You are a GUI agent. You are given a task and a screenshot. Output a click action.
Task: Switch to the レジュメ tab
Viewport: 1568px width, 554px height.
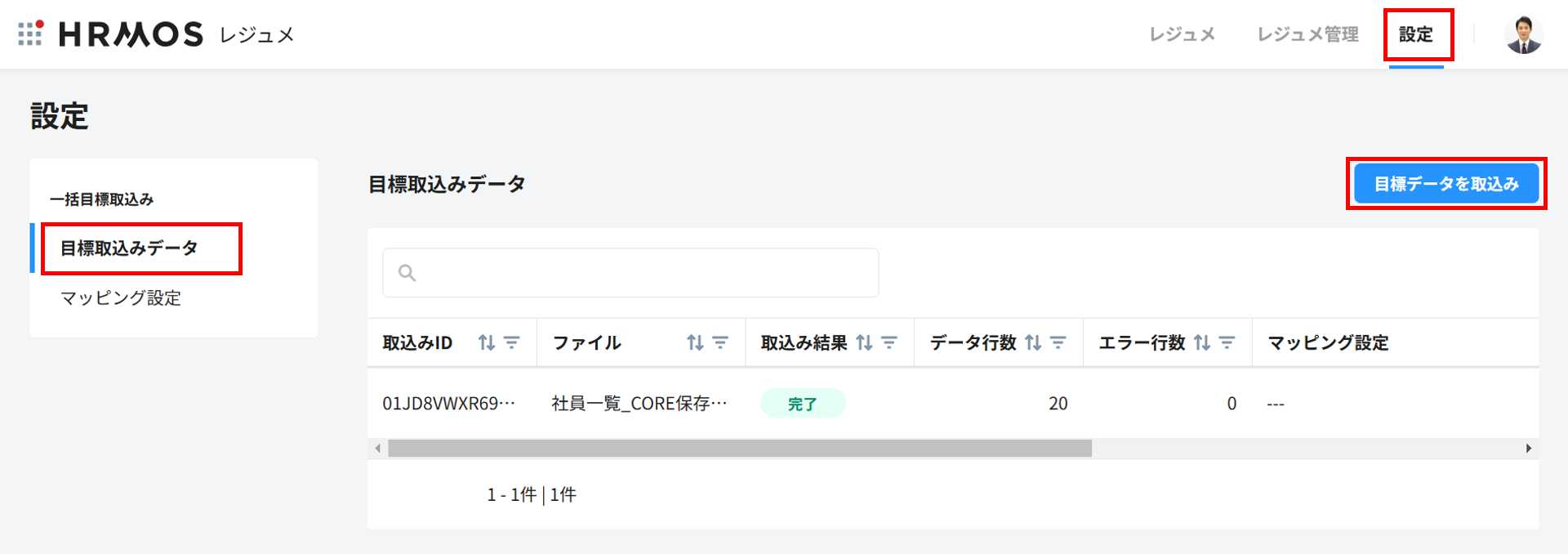click(x=1182, y=34)
